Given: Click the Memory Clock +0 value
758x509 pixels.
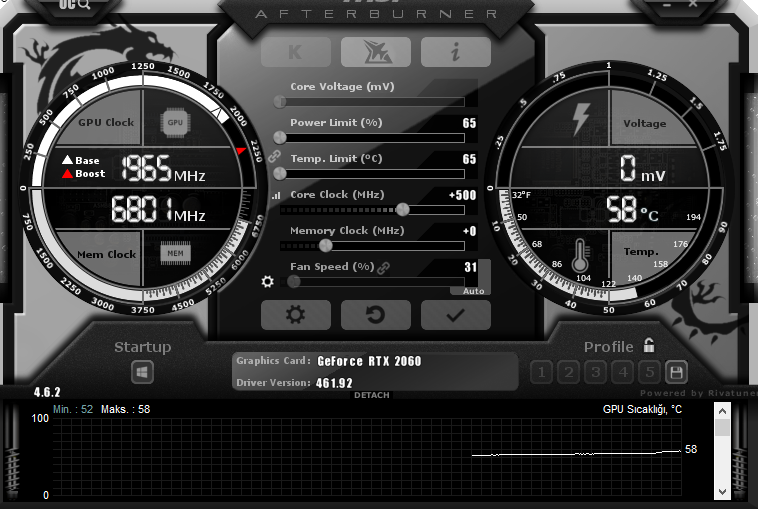Looking at the screenshot, I should (x=469, y=231).
